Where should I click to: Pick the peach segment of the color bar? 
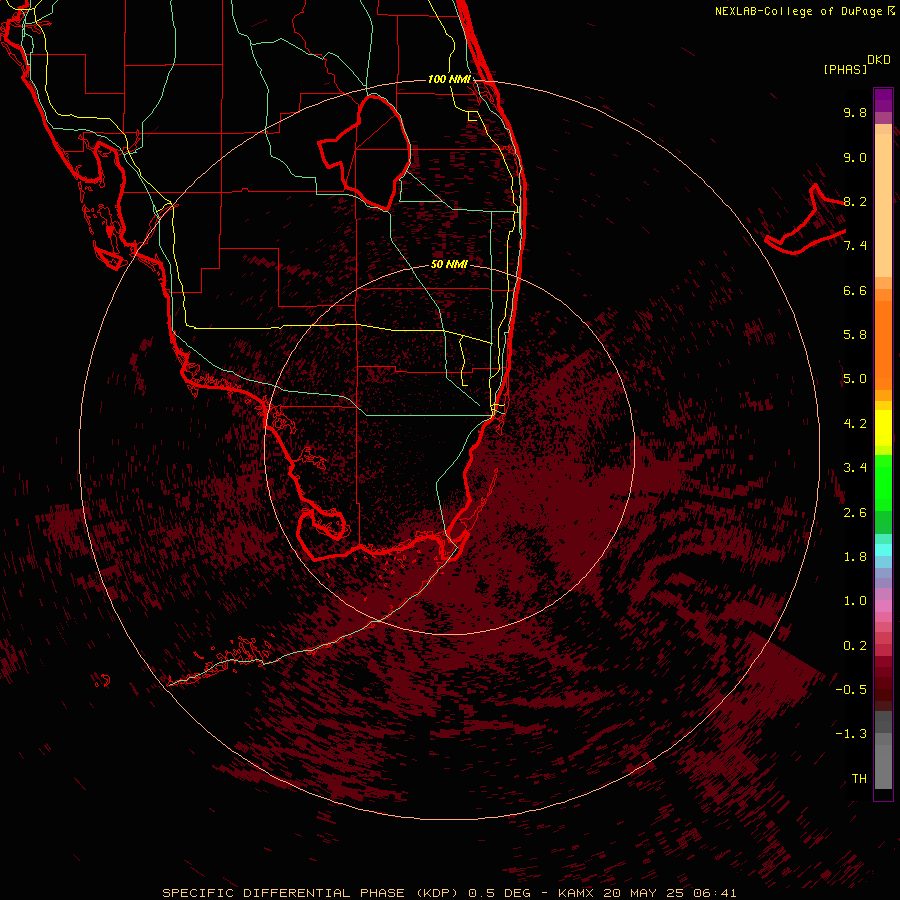[x=883, y=201]
